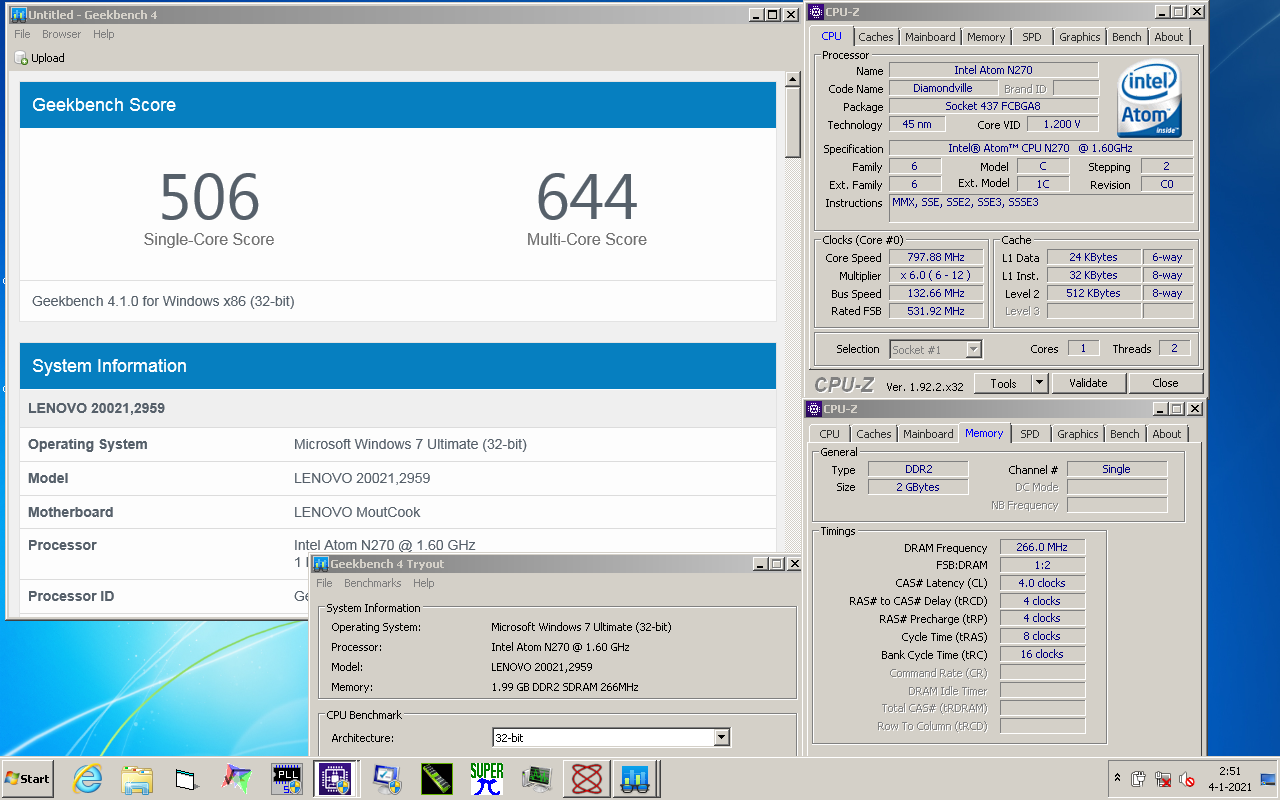Select Caches tab in lower CPU-Z window

tap(874, 434)
